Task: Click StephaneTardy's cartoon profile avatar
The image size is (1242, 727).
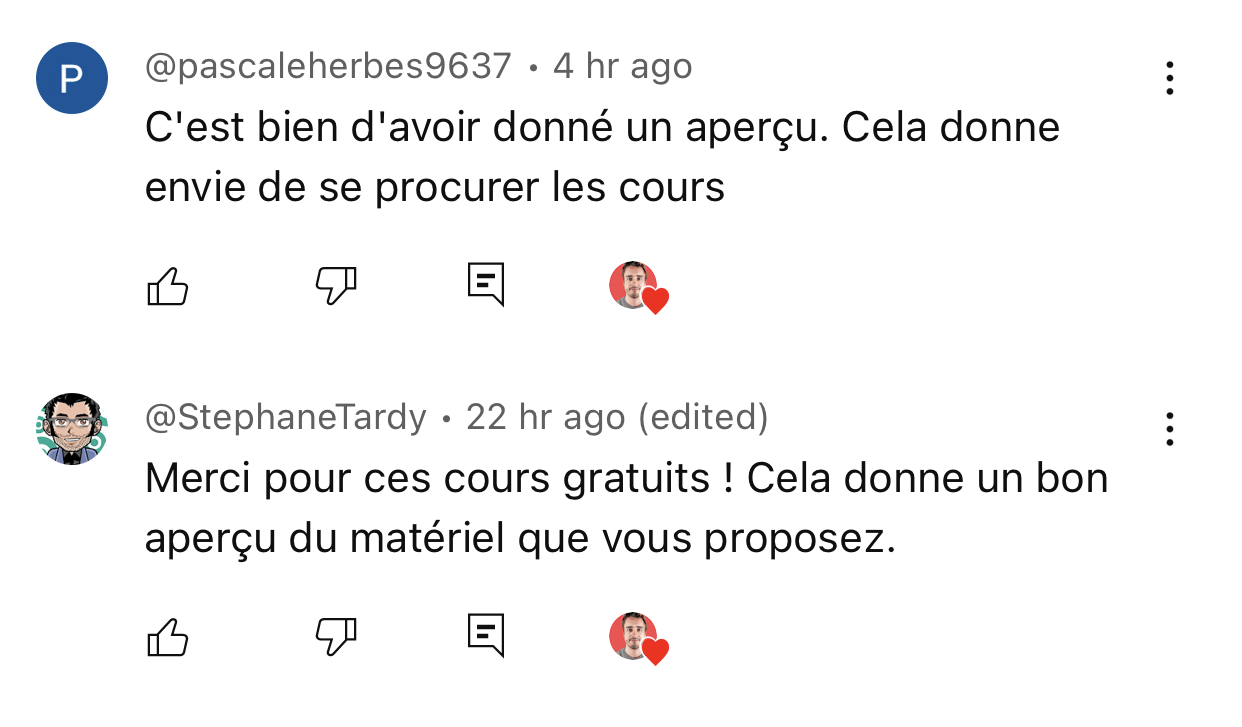Action: [x=72, y=428]
